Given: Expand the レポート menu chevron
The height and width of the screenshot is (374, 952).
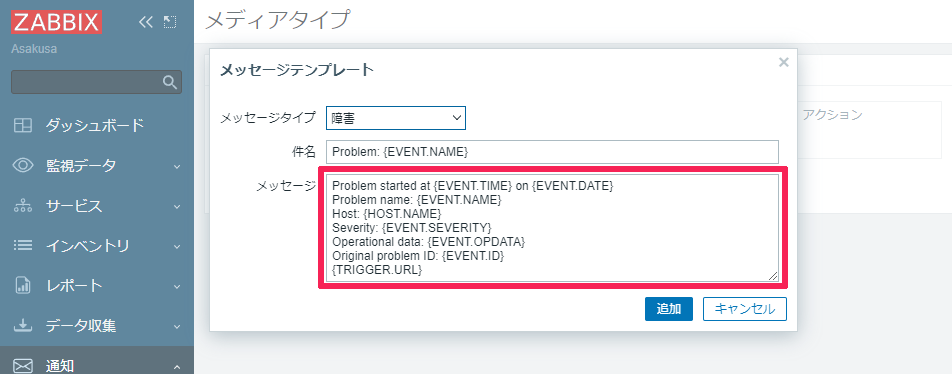Looking at the screenshot, I should 177,286.
